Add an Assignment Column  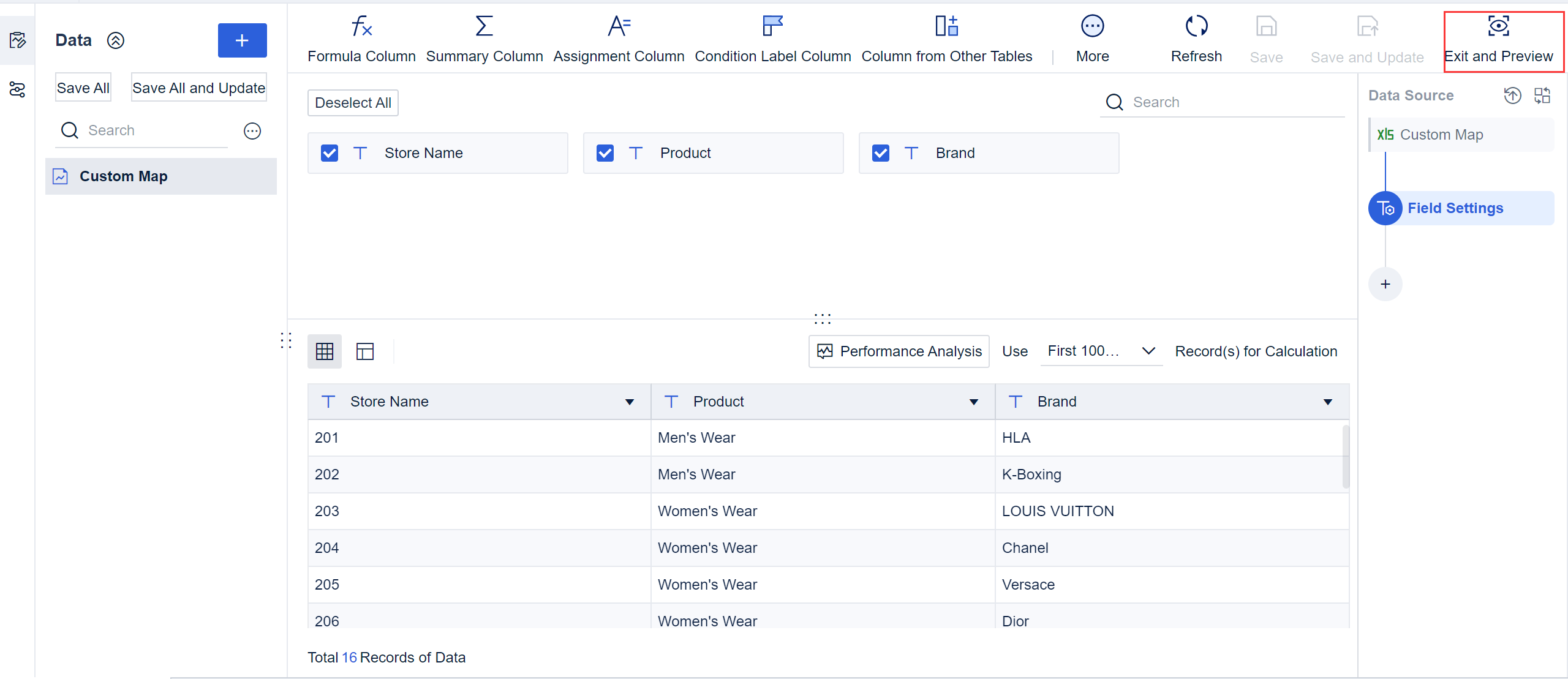click(619, 27)
